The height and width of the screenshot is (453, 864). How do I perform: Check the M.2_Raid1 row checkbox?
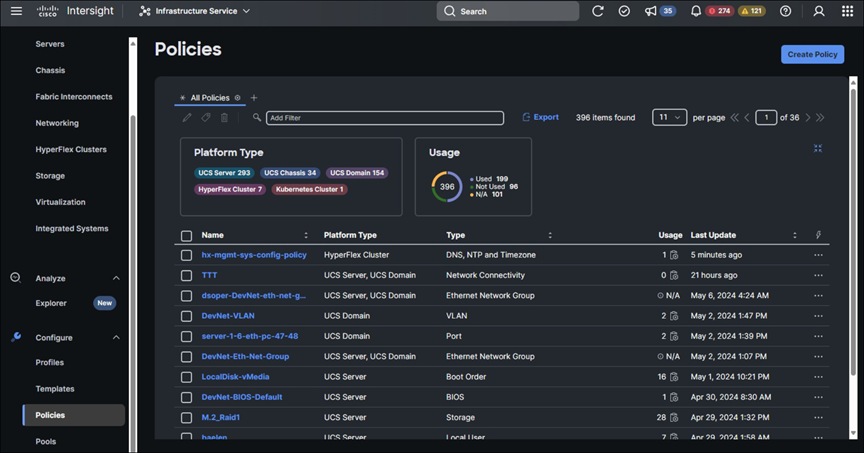[x=186, y=418]
